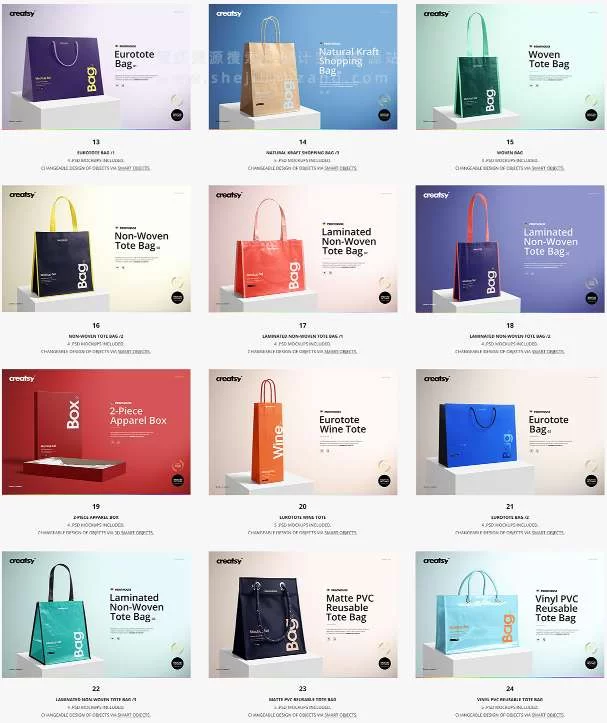Click the creatsy logo on Matte PVC card
Image resolution: width=607 pixels, height=723 pixels.
tap(229, 561)
